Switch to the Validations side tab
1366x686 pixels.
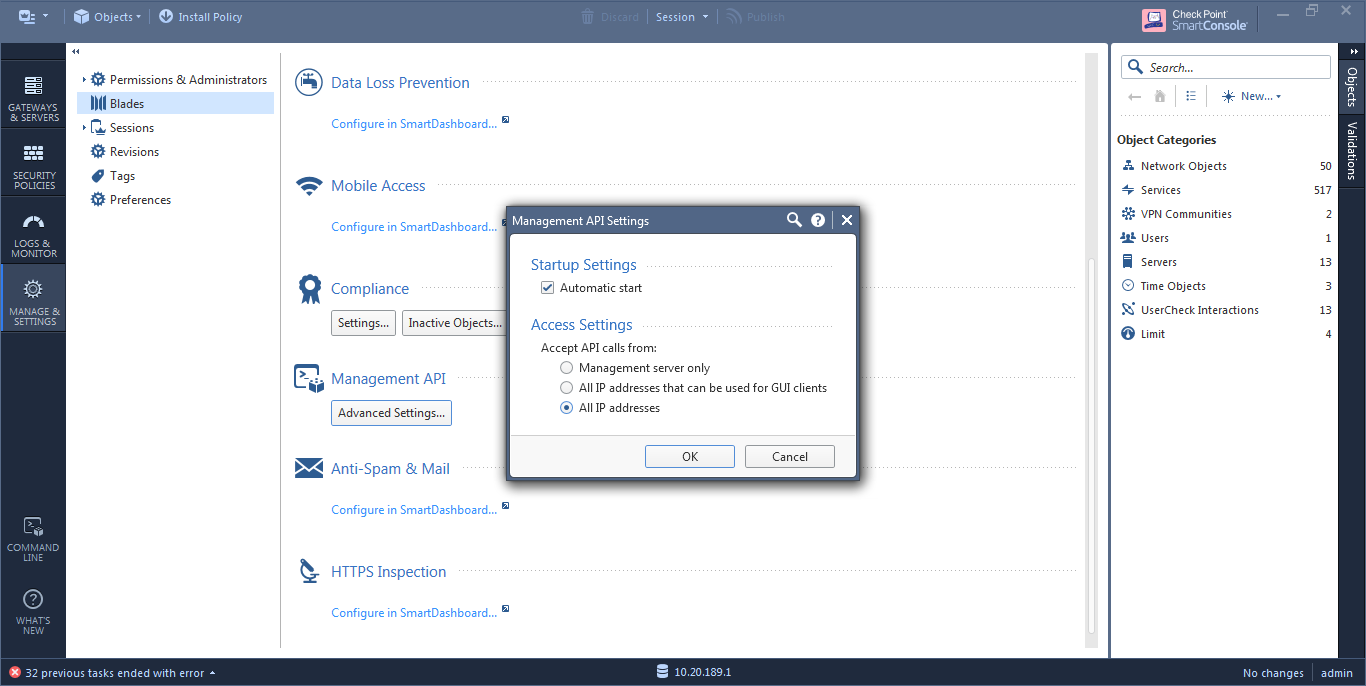point(1352,150)
